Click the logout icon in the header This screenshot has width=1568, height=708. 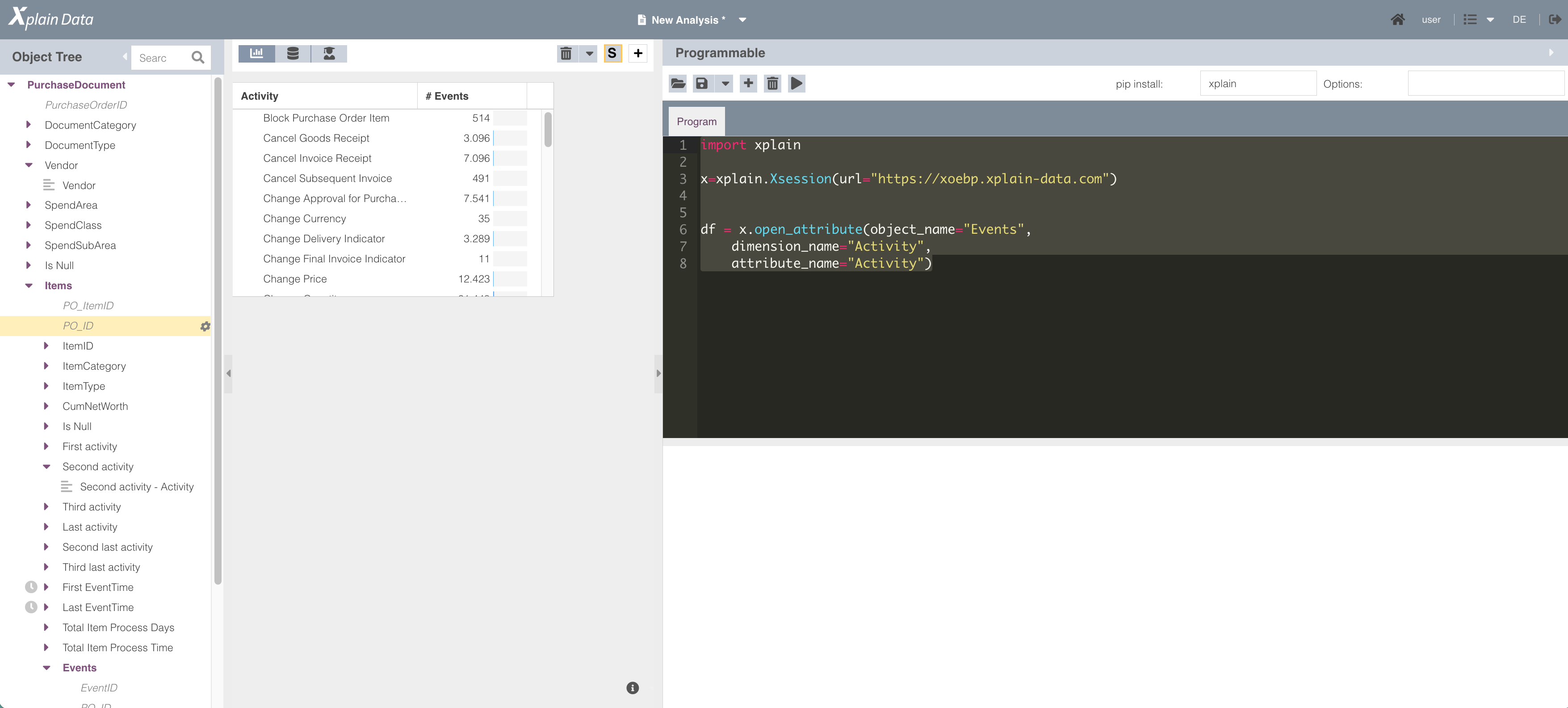[x=1555, y=20]
